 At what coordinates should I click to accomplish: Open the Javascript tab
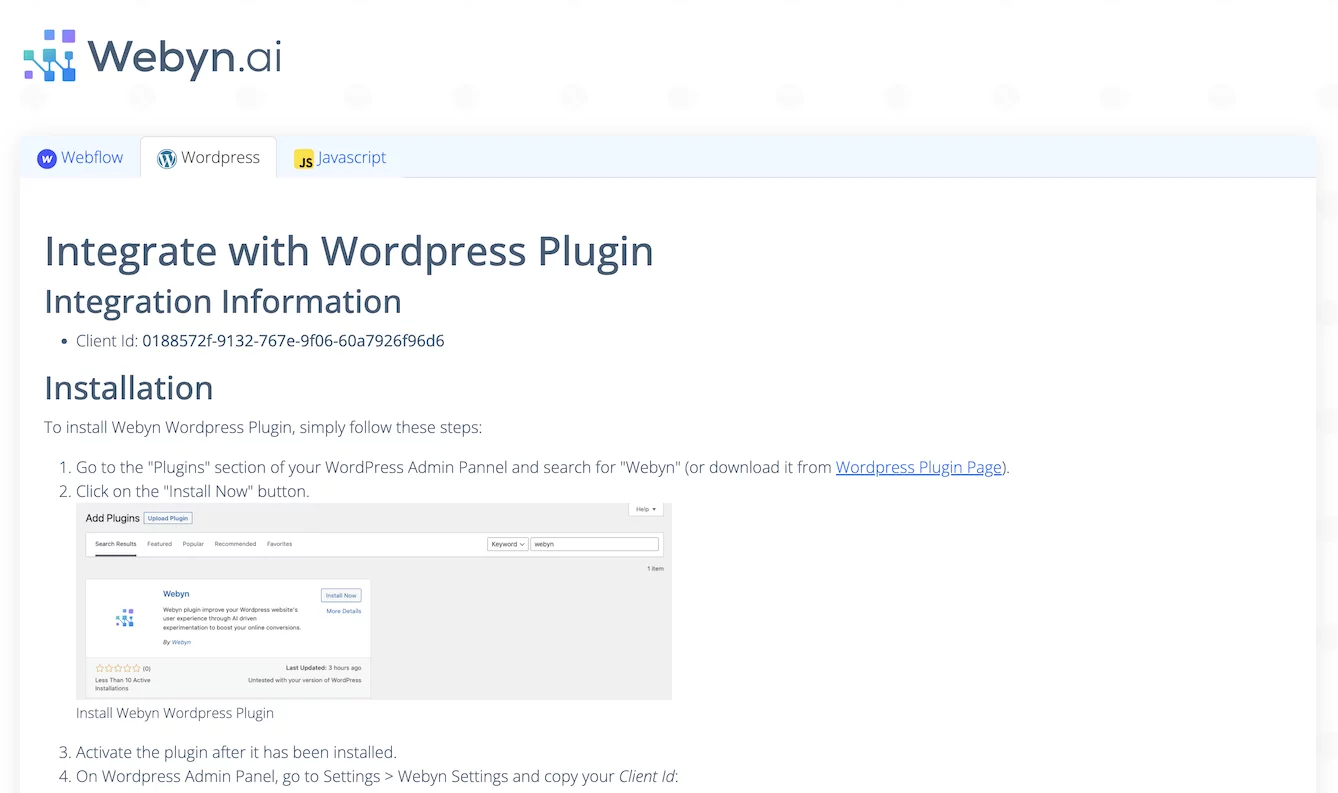click(x=340, y=158)
